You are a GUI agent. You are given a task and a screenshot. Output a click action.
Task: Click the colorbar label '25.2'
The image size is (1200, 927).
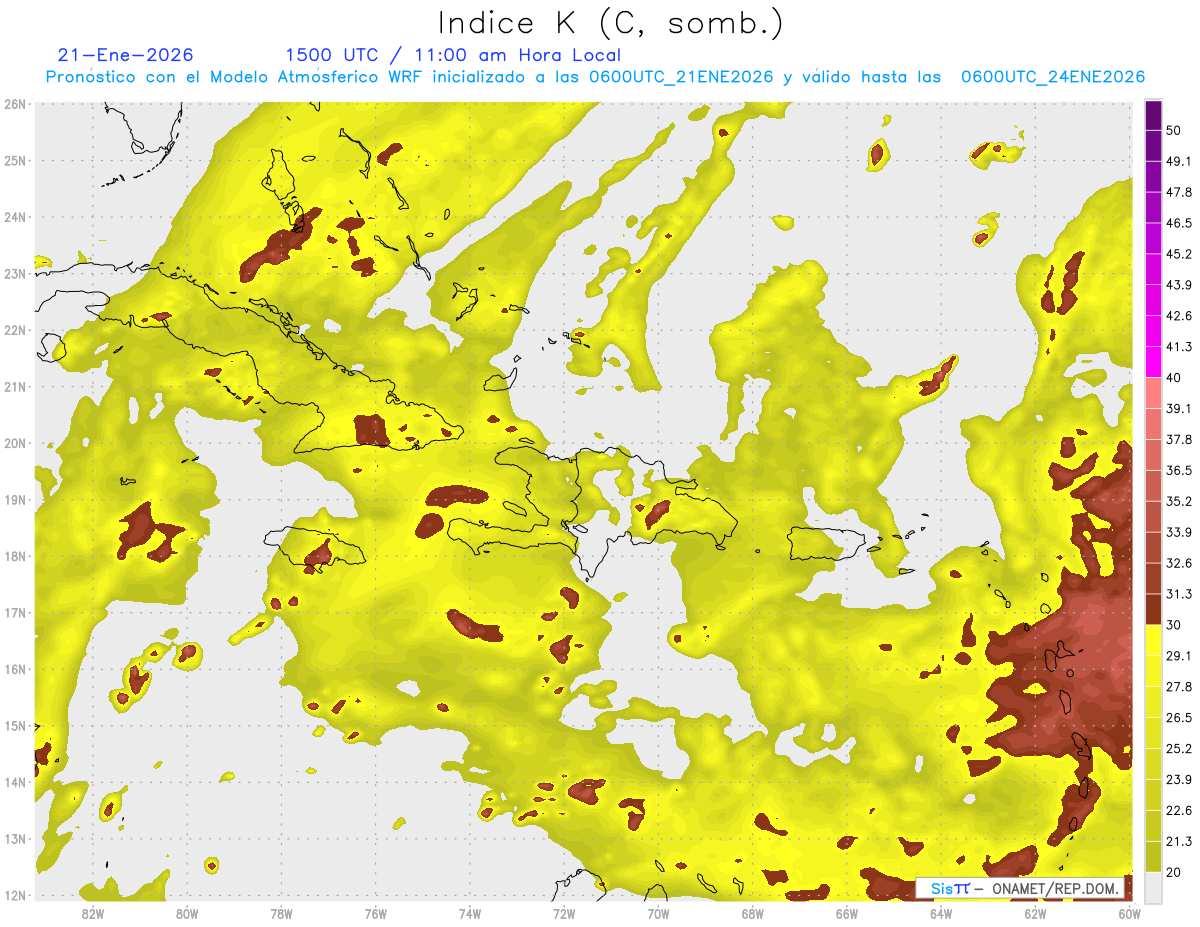1178,748
